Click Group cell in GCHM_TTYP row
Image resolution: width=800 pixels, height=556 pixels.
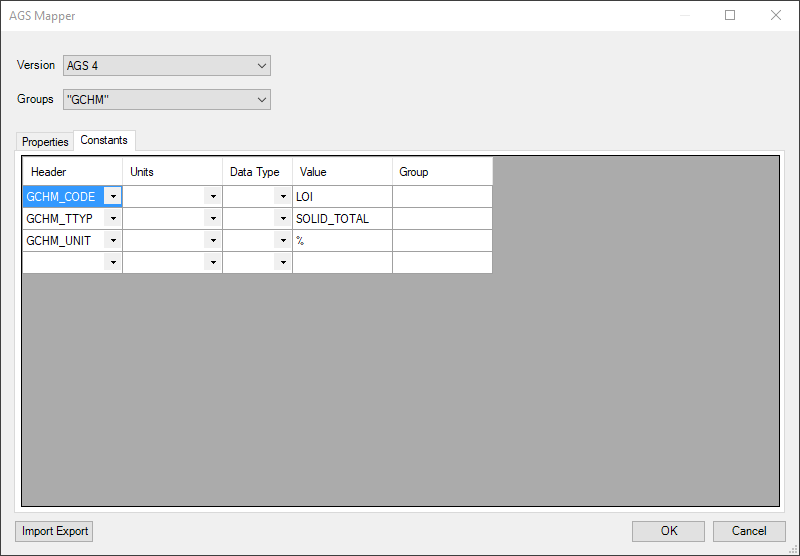click(x=442, y=218)
